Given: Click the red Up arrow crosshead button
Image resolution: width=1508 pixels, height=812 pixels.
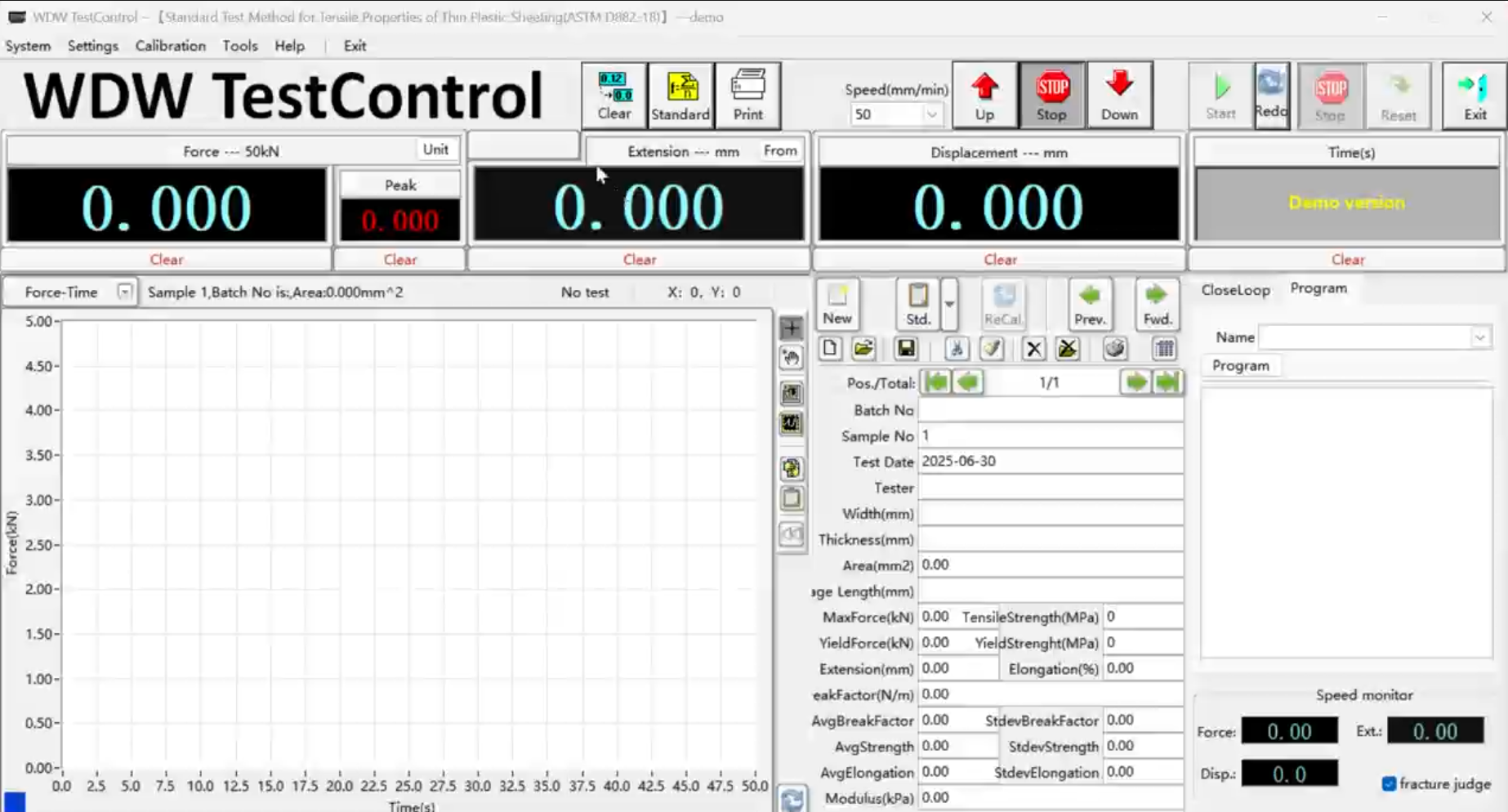Looking at the screenshot, I should (x=984, y=96).
